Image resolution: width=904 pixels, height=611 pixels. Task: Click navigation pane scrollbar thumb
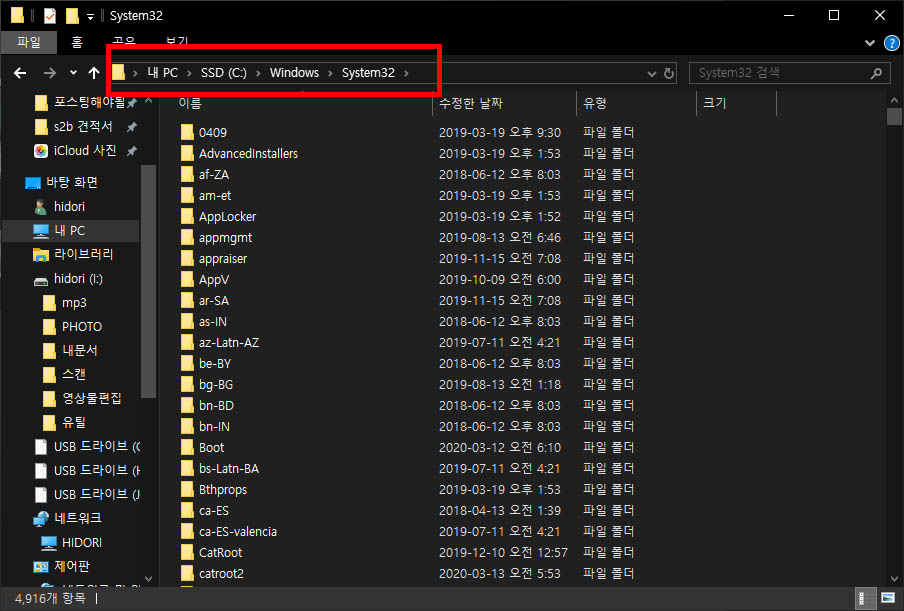click(x=148, y=281)
